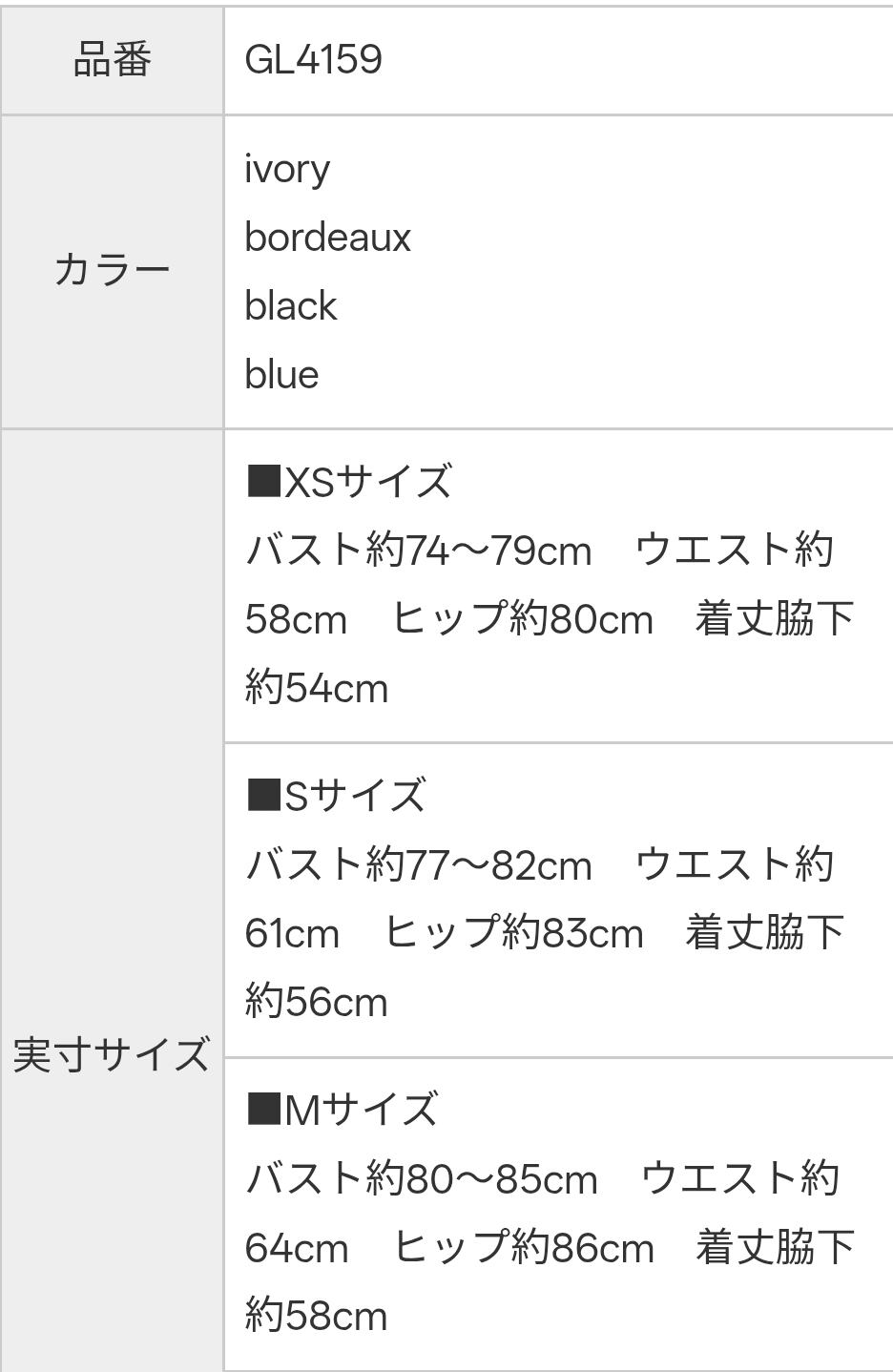Select the black color entry
Screen dimensions: 893x1372
click(x=290, y=306)
